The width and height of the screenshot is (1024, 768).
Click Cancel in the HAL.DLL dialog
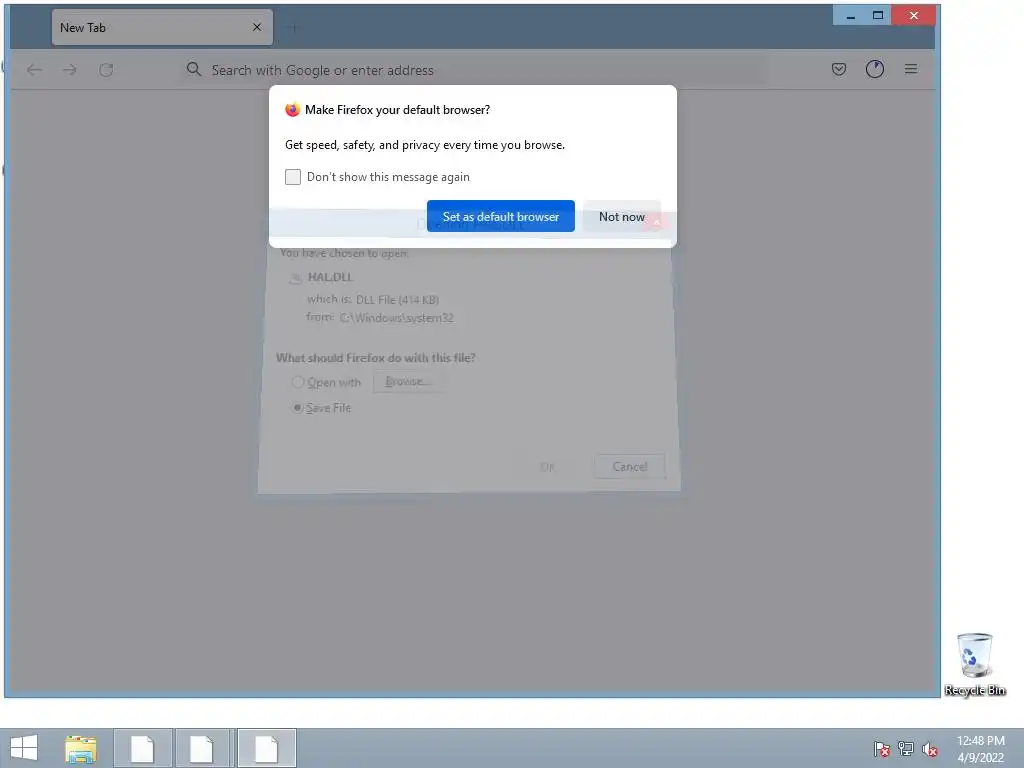tap(630, 466)
